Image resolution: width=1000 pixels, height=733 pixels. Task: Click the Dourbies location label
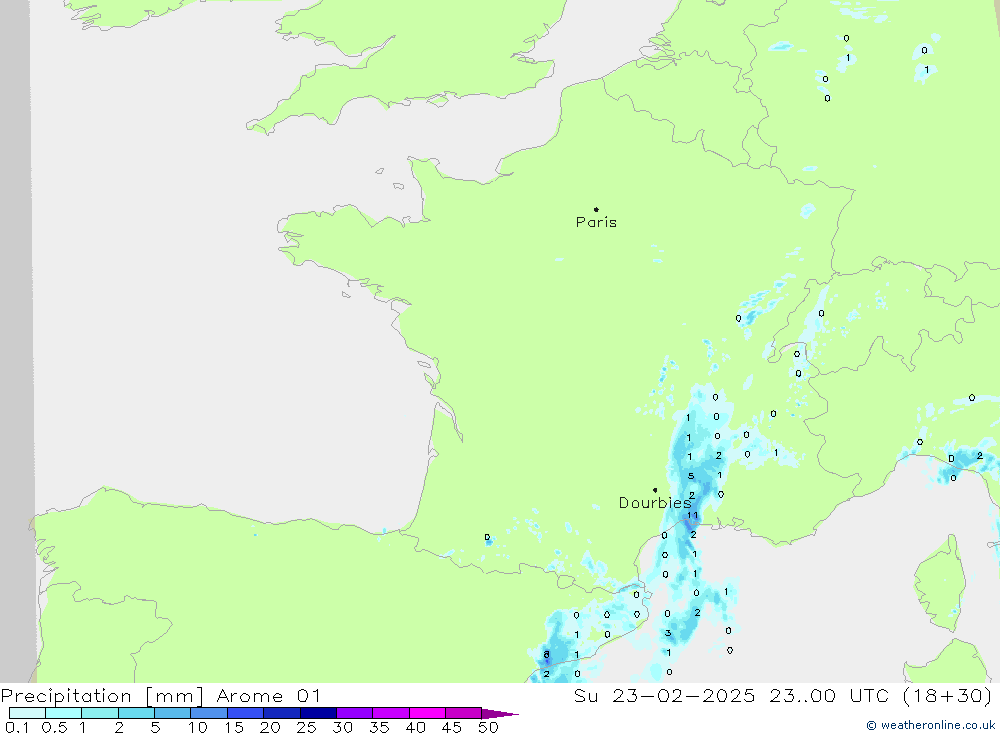(x=655, y=503)
